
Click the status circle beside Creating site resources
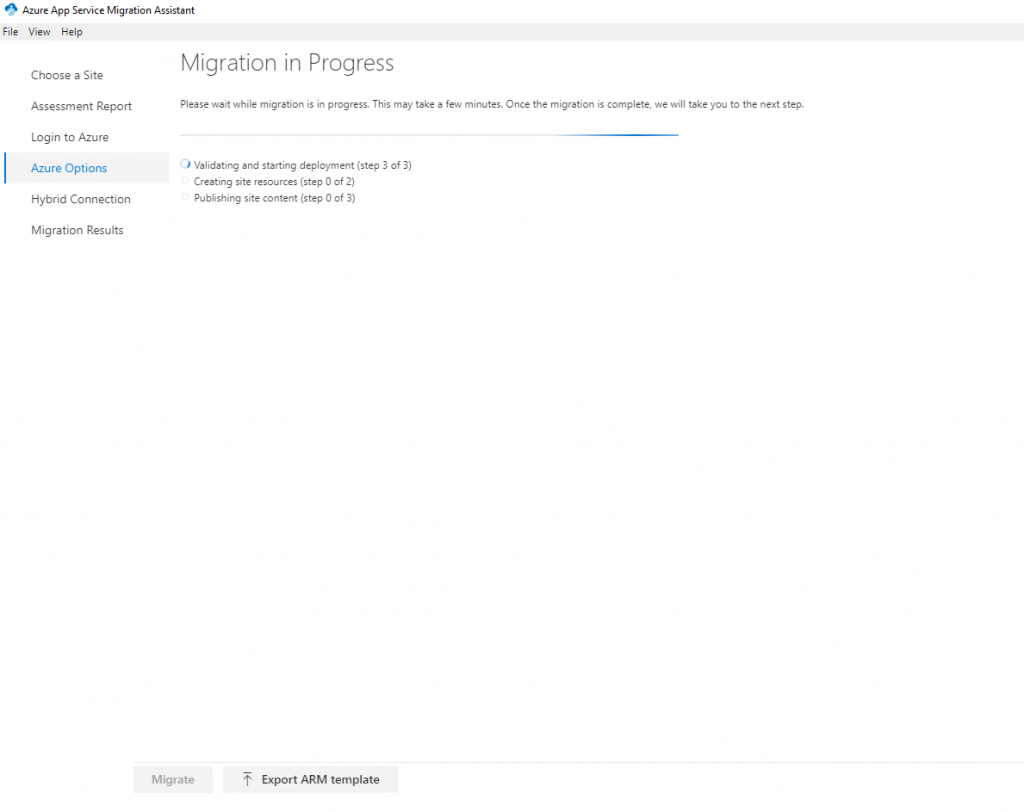pyautogui.click(x=185, y=180)
